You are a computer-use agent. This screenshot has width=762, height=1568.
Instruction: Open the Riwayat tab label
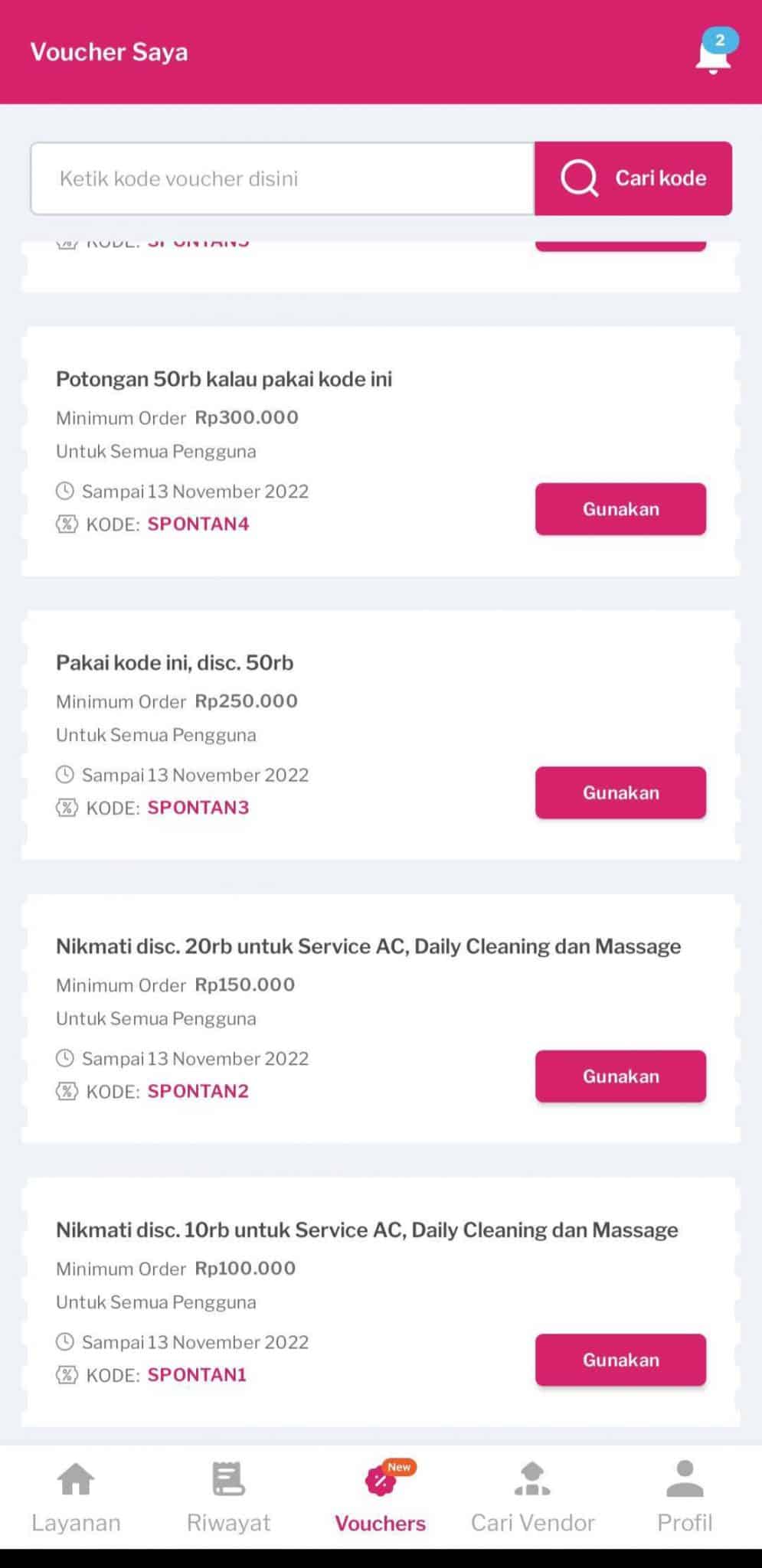[x=228, y=1523]
